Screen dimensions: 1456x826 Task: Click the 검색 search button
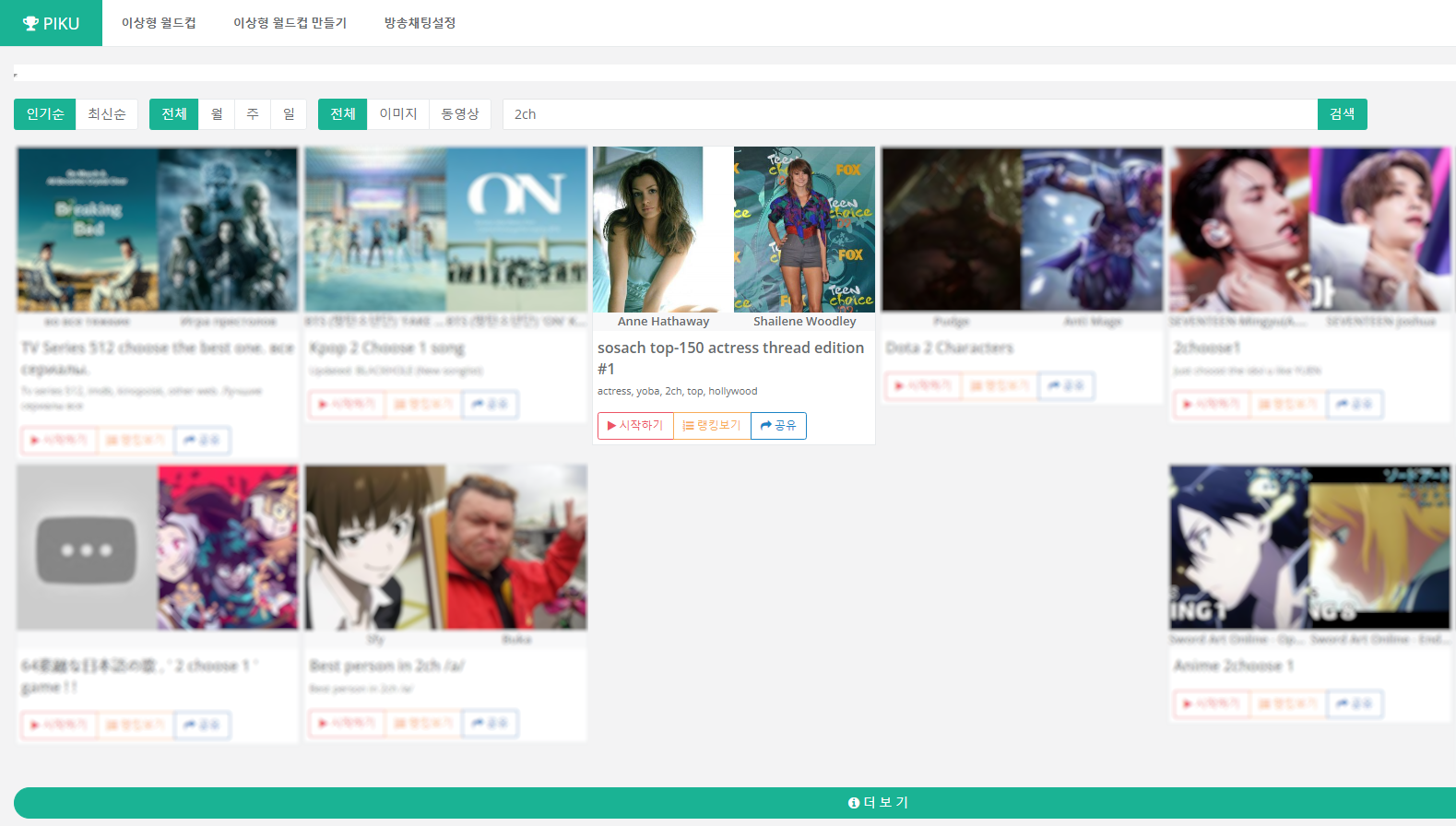1343,114
